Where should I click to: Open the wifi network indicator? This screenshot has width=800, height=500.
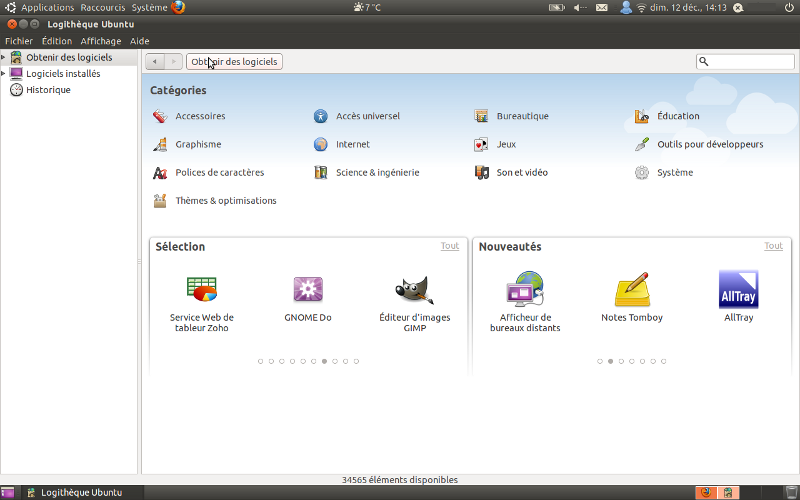coord(641,8)
